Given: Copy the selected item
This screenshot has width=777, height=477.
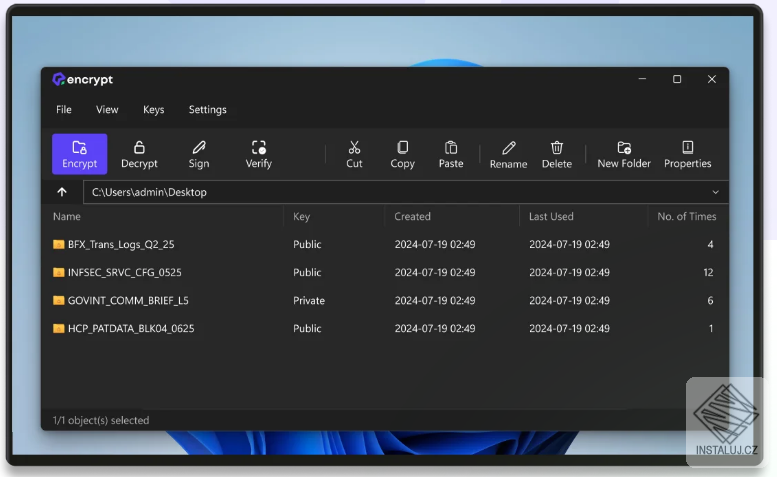Looking at the screenshot, I should [402, 154].
